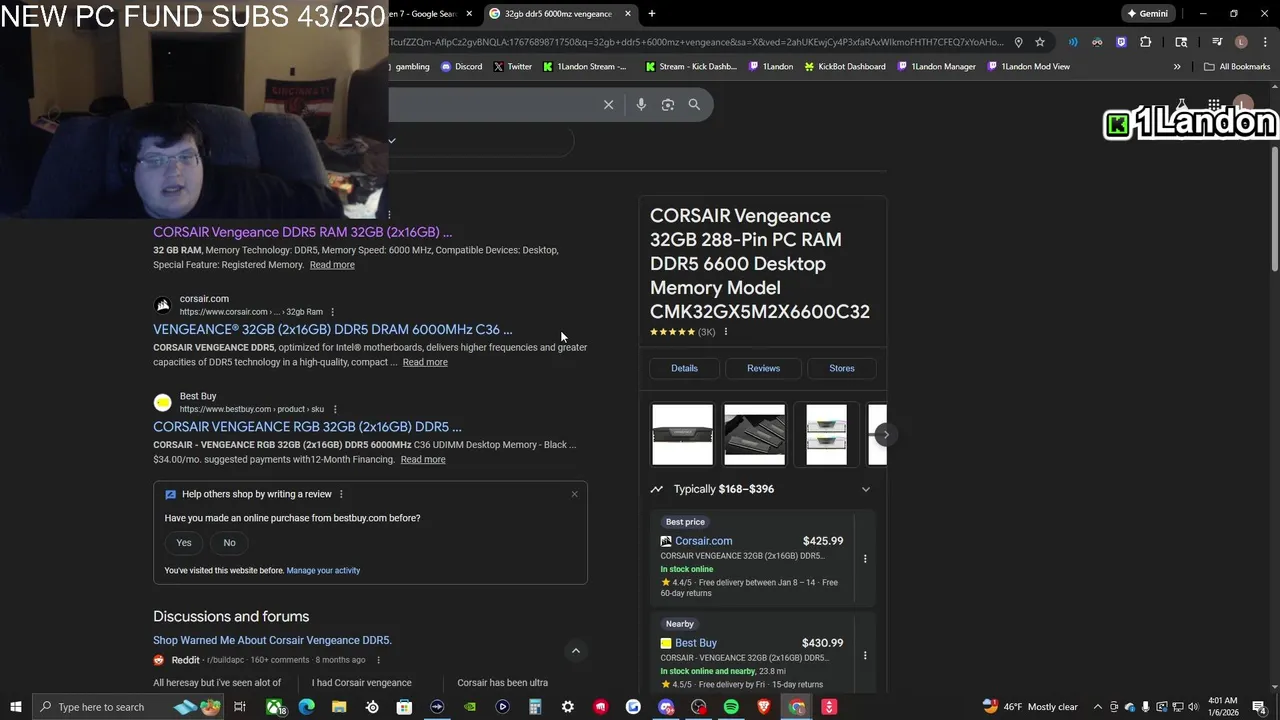
Task: Open menu next to 'Help others shop by writing a review'
Action: (x=341, y=494)
